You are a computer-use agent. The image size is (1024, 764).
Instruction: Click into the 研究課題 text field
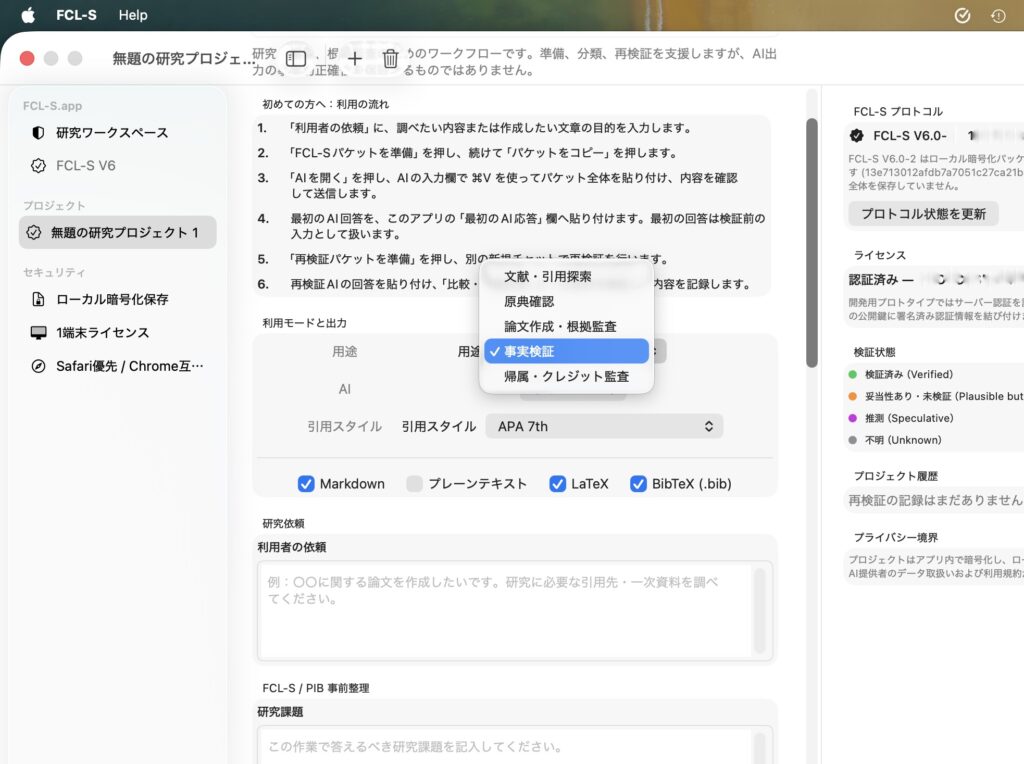pos(515,745)
